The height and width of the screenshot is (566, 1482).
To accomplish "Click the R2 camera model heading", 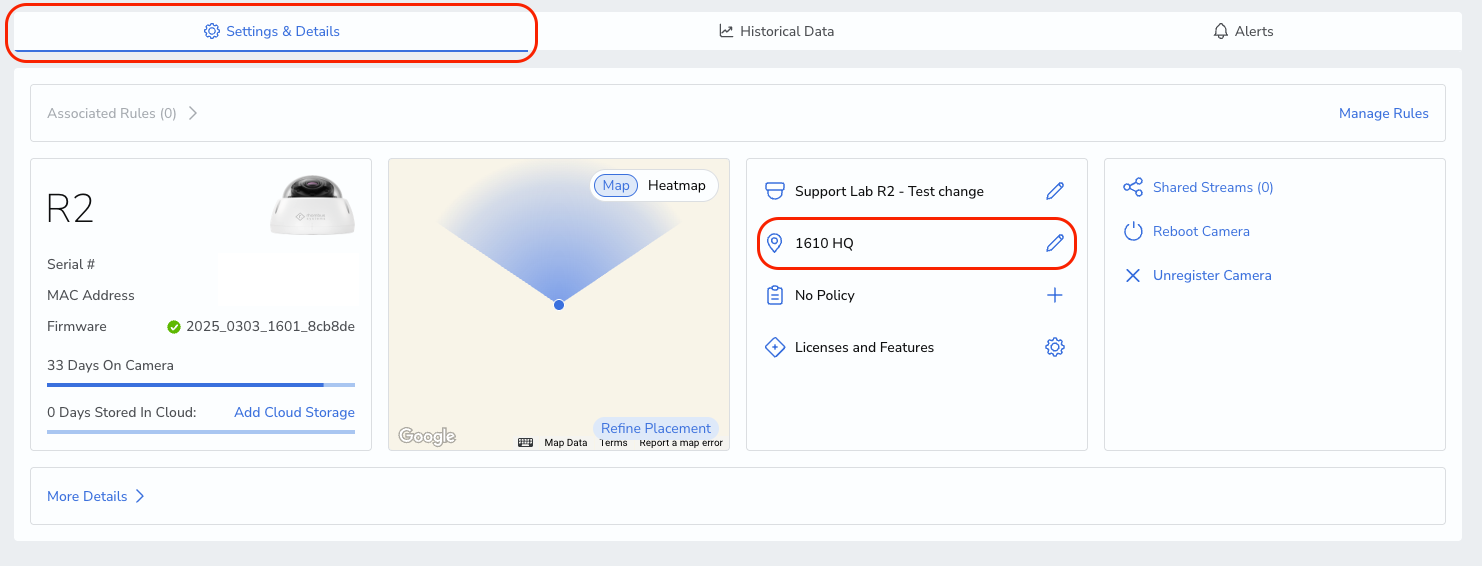I will (70, 208).
